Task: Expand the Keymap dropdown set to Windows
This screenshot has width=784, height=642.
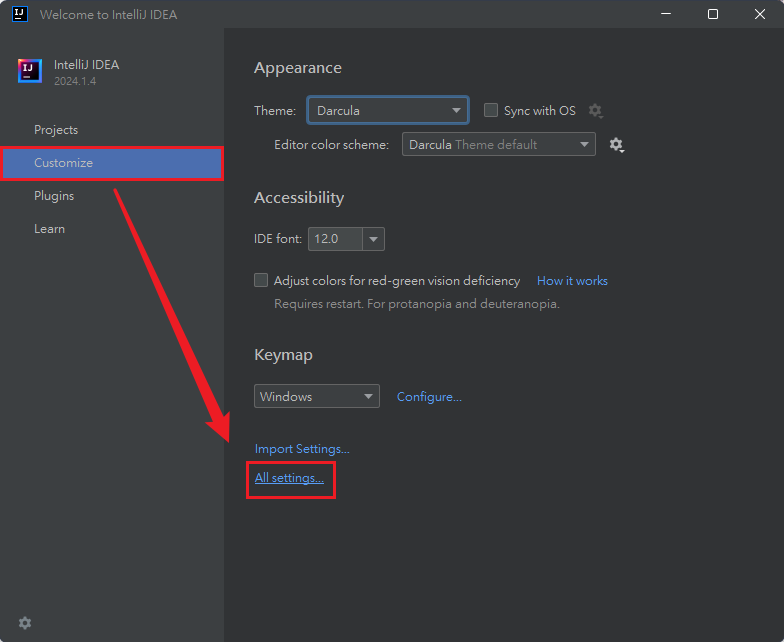Action: coord(316,396)
